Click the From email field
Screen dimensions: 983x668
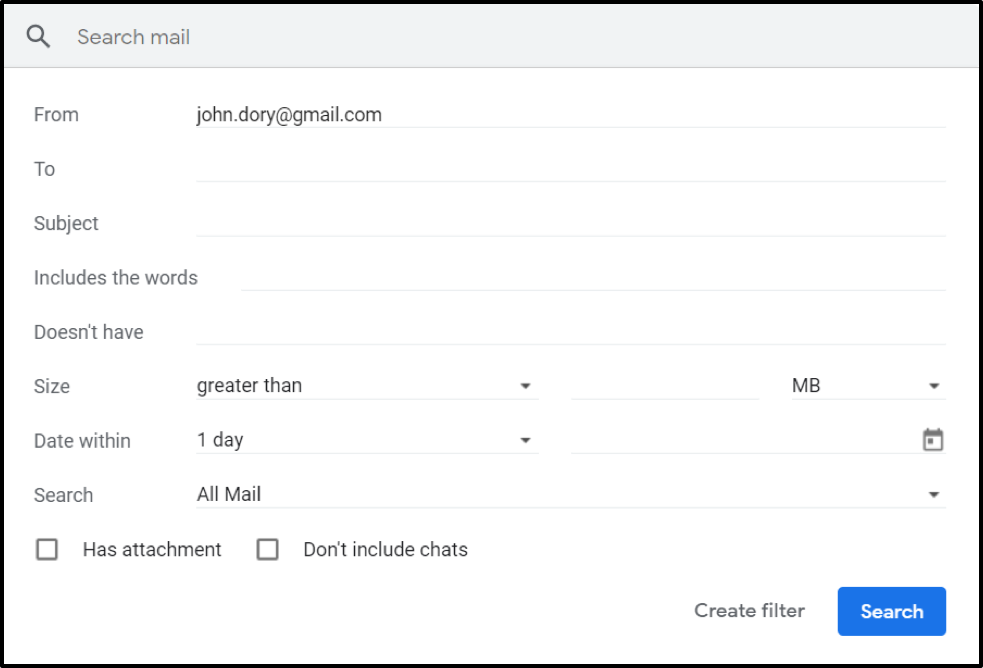pyautogui.click(x=570, y=115)
